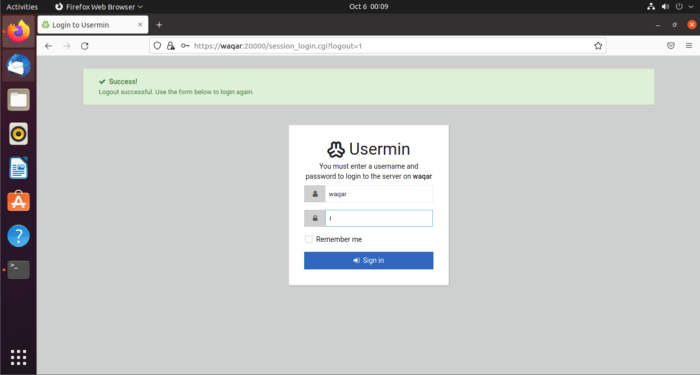Expand the Firefox Web Browser app menu
The image size is (700, 375).
click(99, 7)
